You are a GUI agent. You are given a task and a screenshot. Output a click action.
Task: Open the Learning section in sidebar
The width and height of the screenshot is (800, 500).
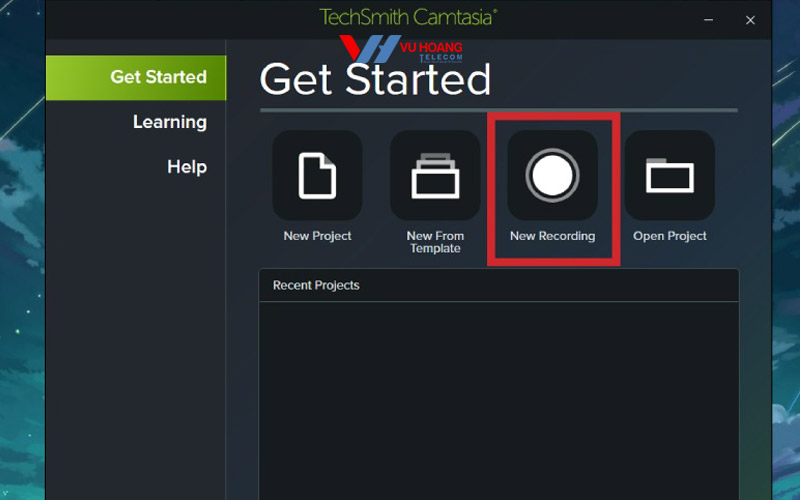coord(169,122)
